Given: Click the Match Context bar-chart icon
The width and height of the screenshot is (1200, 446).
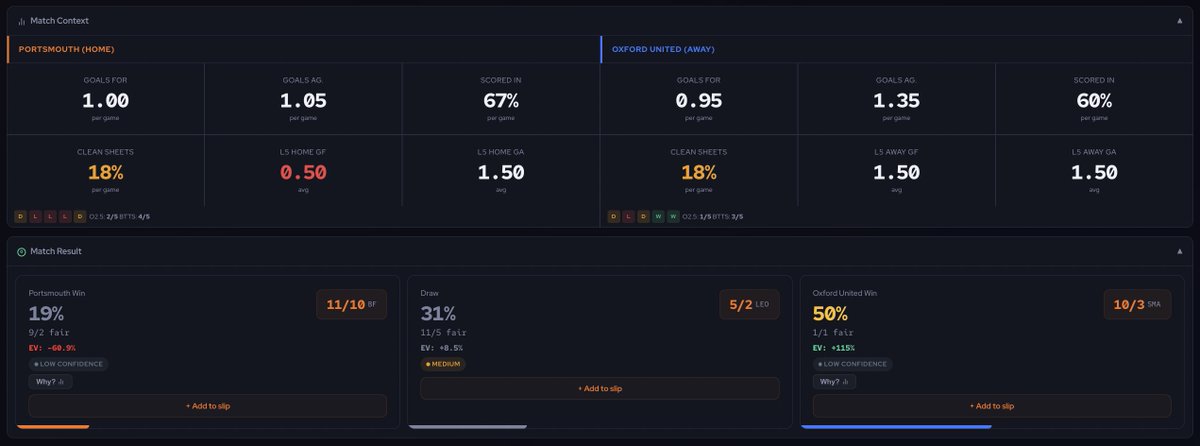Looking at the screenshot, I should 21,20.
